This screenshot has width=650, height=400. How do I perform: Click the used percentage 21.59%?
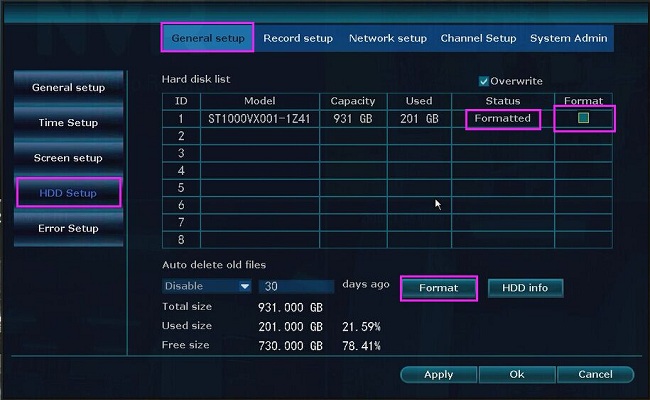[x=361, y=327]
